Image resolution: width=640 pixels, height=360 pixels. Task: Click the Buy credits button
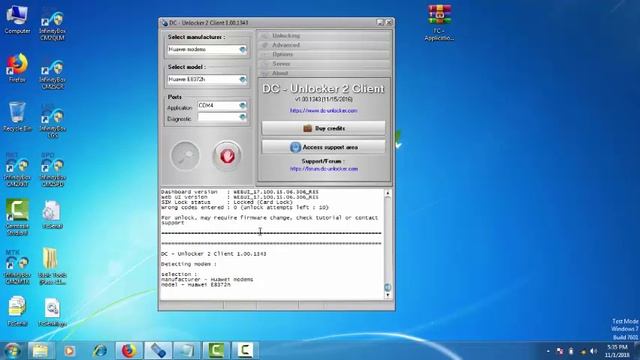pos(323,128)
